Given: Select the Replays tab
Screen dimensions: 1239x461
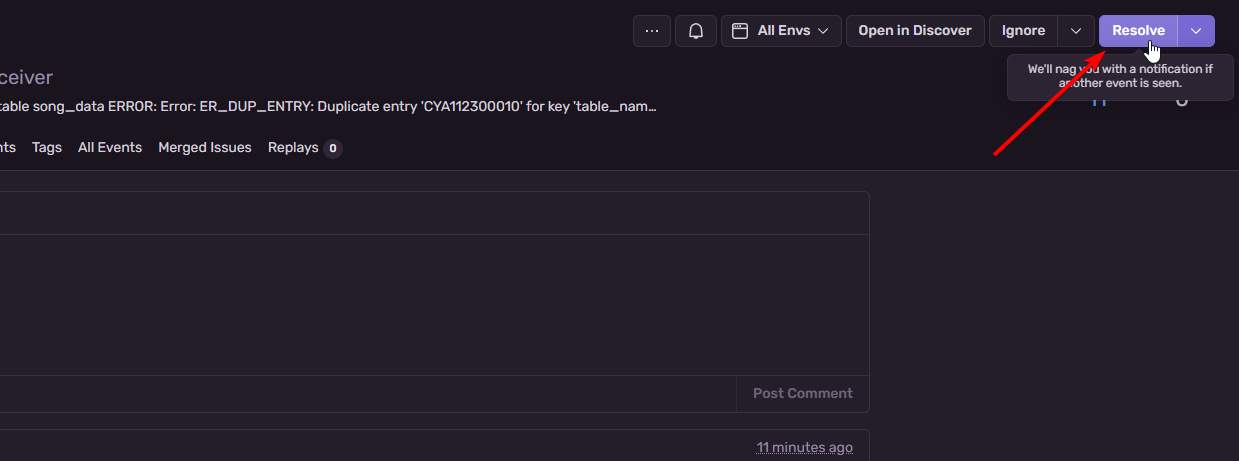Looking at the screenshot, I should (293, 148).
